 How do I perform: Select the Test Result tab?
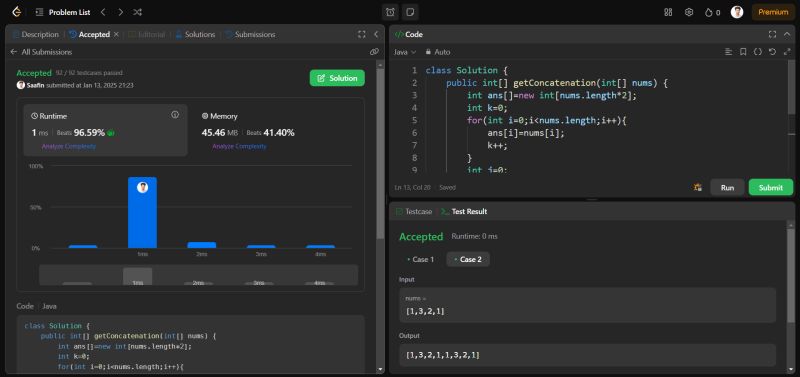[464, 211]
